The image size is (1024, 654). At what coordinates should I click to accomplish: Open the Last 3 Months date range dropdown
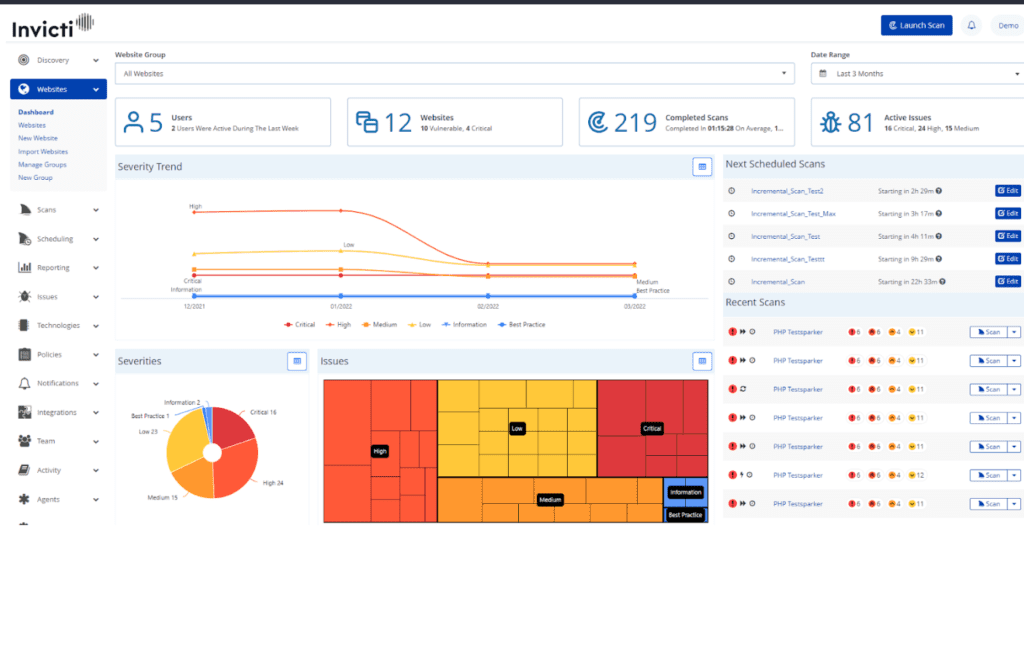tap(917, 73)
